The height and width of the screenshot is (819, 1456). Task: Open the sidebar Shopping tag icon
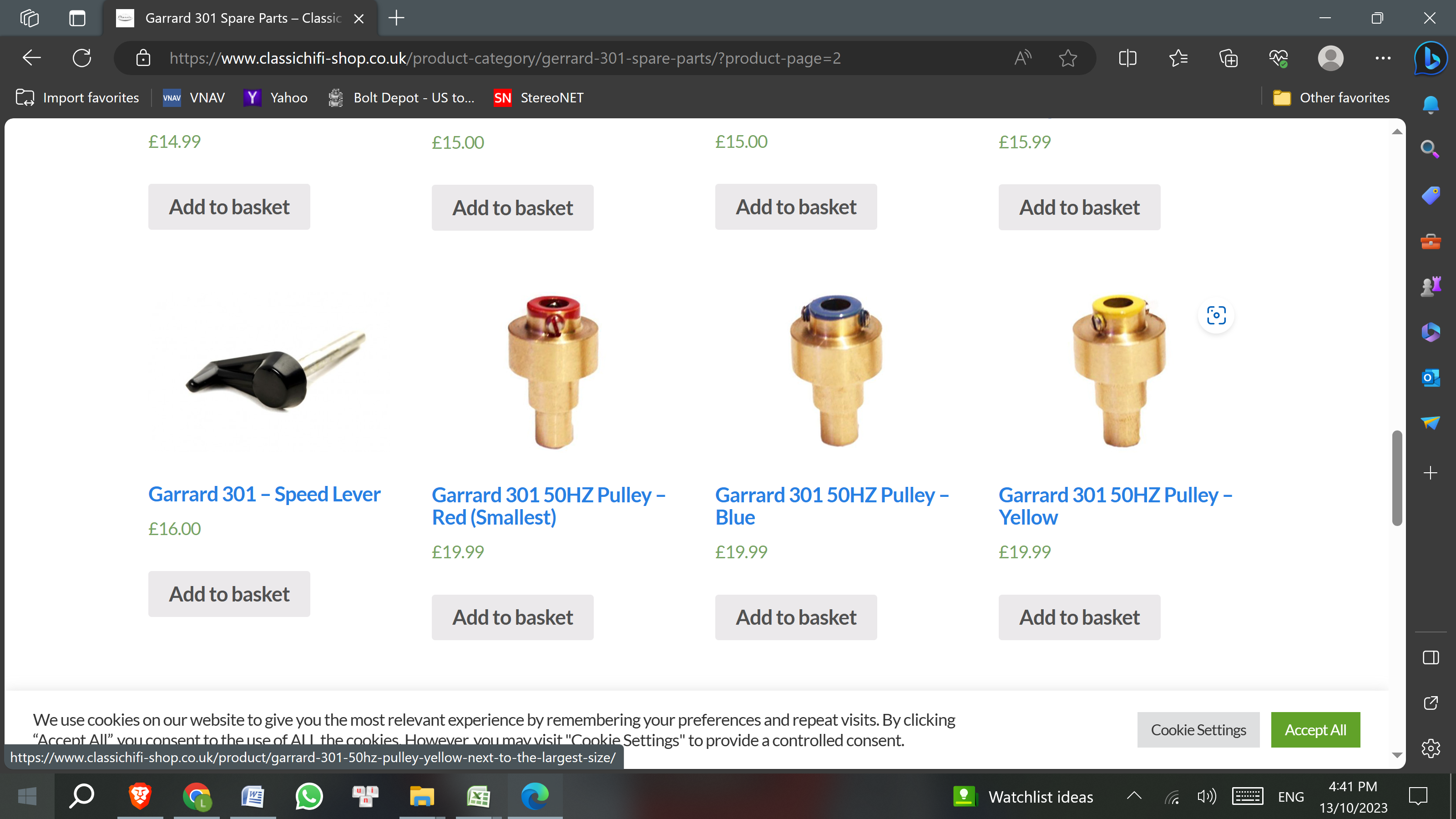pyautogui.click(x=1431, y=196)
